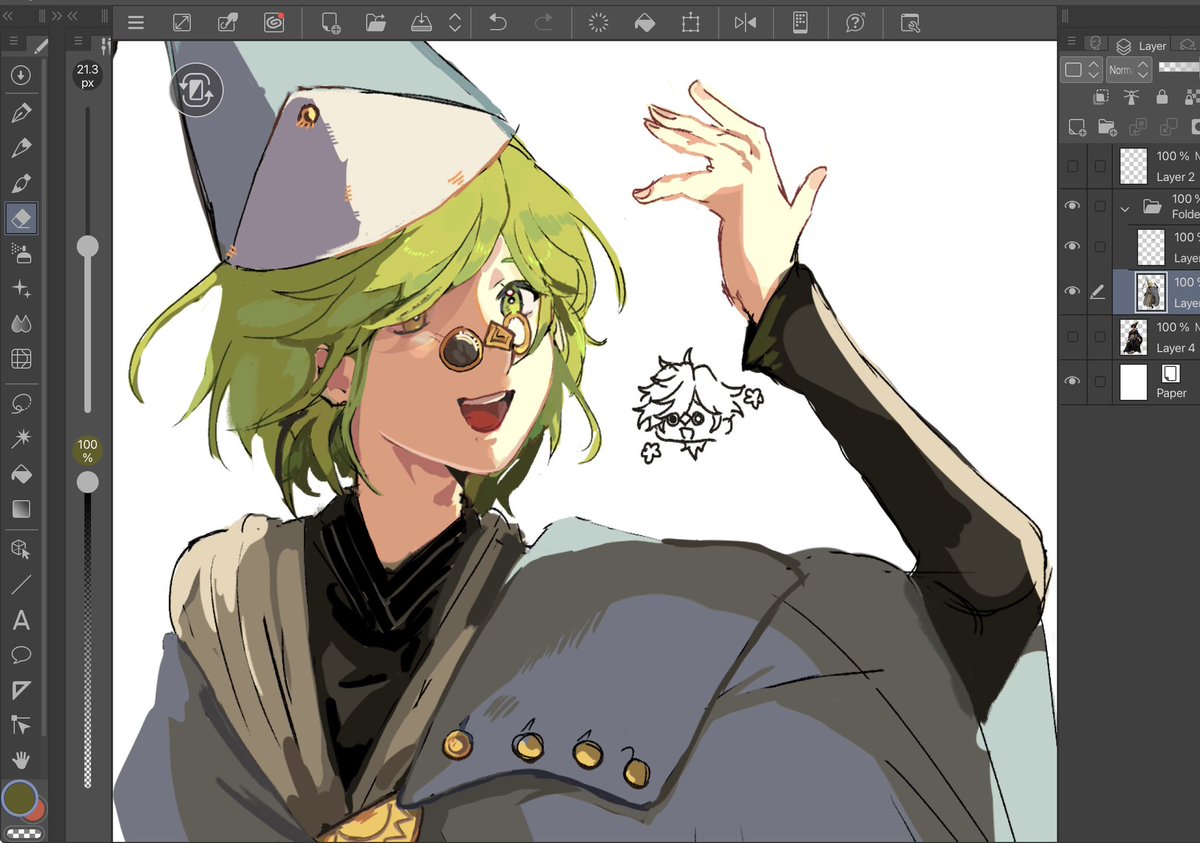Show Layer 2 by clicking its eye box
The image size is (1200, 843).
pos(1073,166)
